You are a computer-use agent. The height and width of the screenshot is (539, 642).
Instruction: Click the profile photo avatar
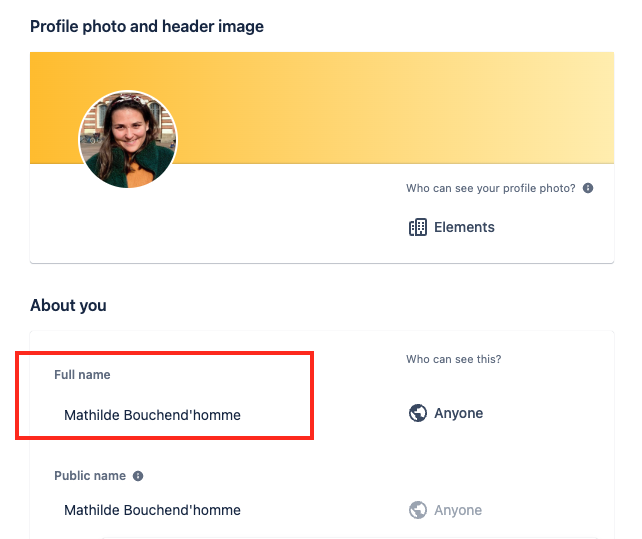point(127,140)
